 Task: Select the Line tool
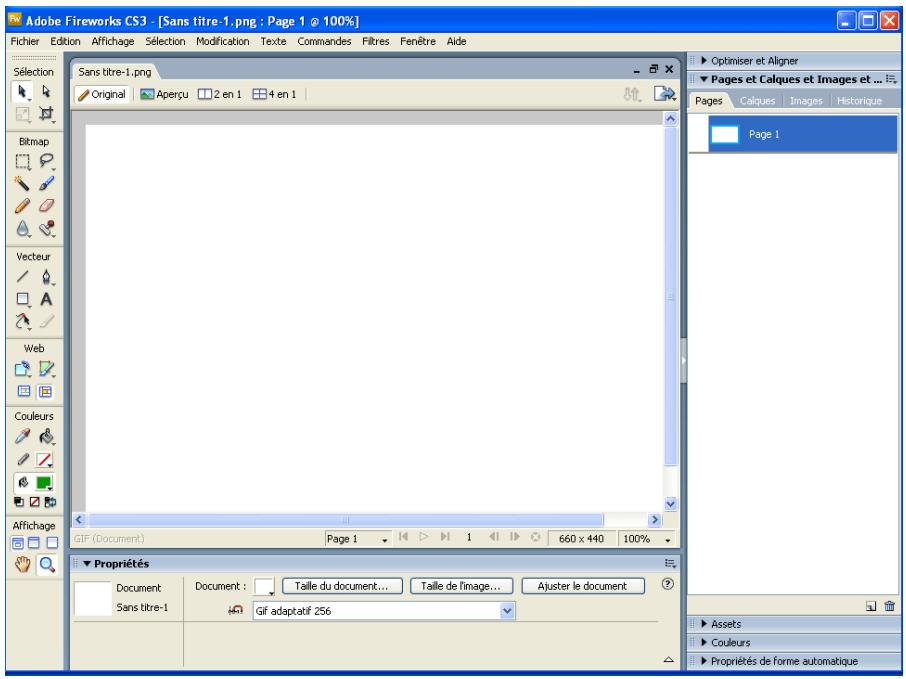tap(22, 276)
